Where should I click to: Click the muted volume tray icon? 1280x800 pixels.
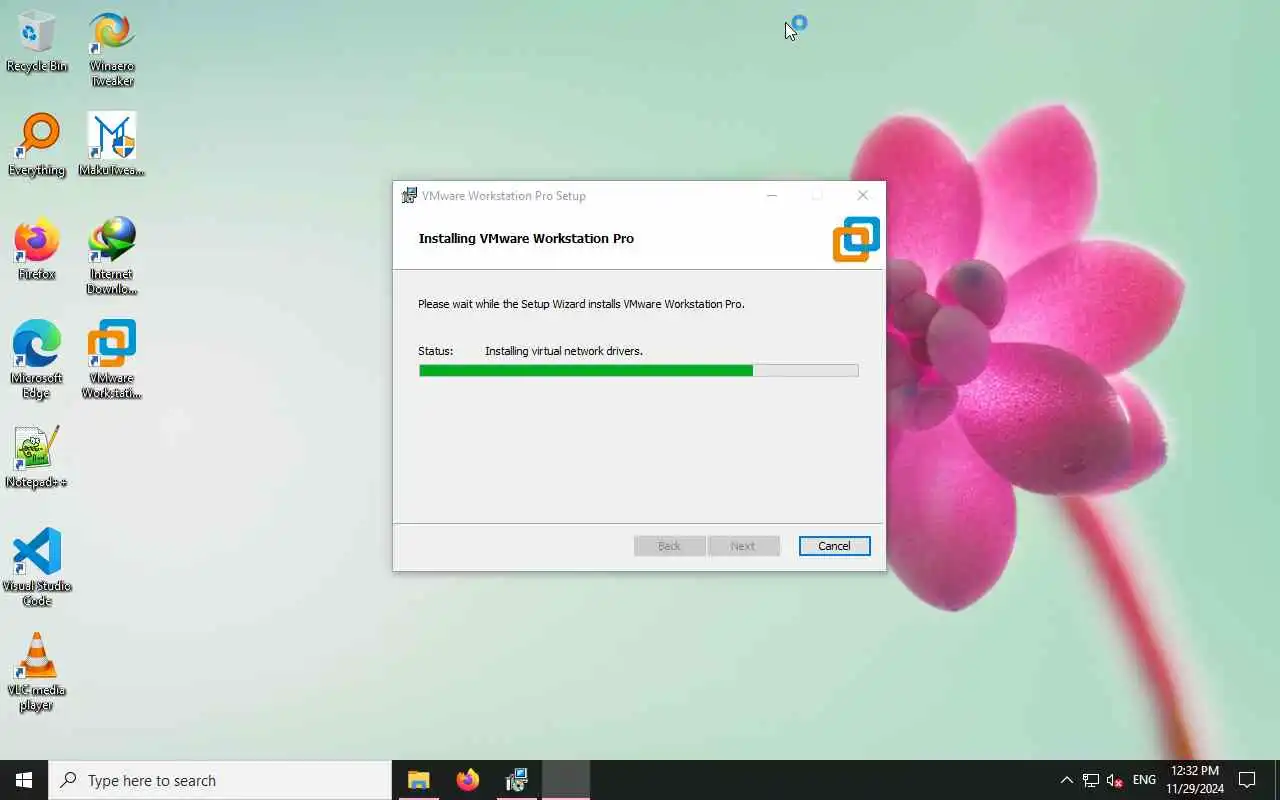[1115, 780]
